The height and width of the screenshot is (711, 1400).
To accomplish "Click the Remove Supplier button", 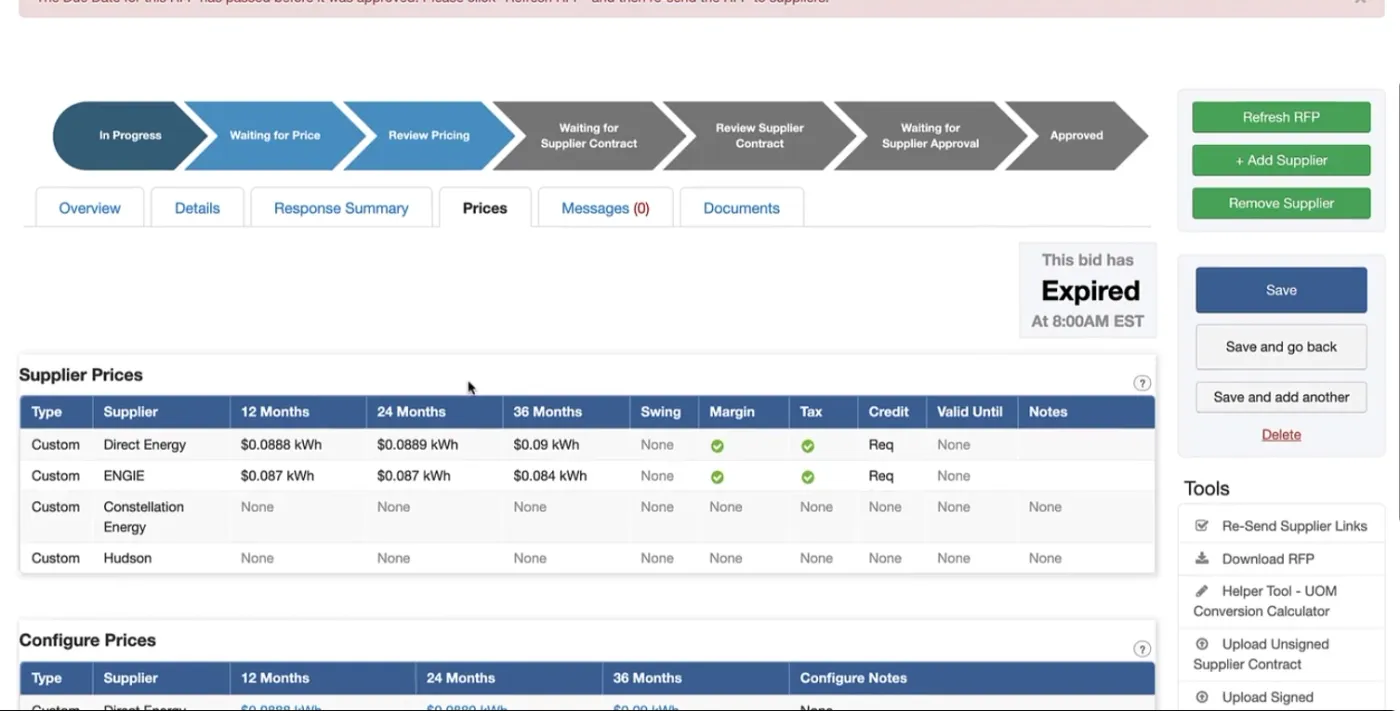I will [1281, 203].
